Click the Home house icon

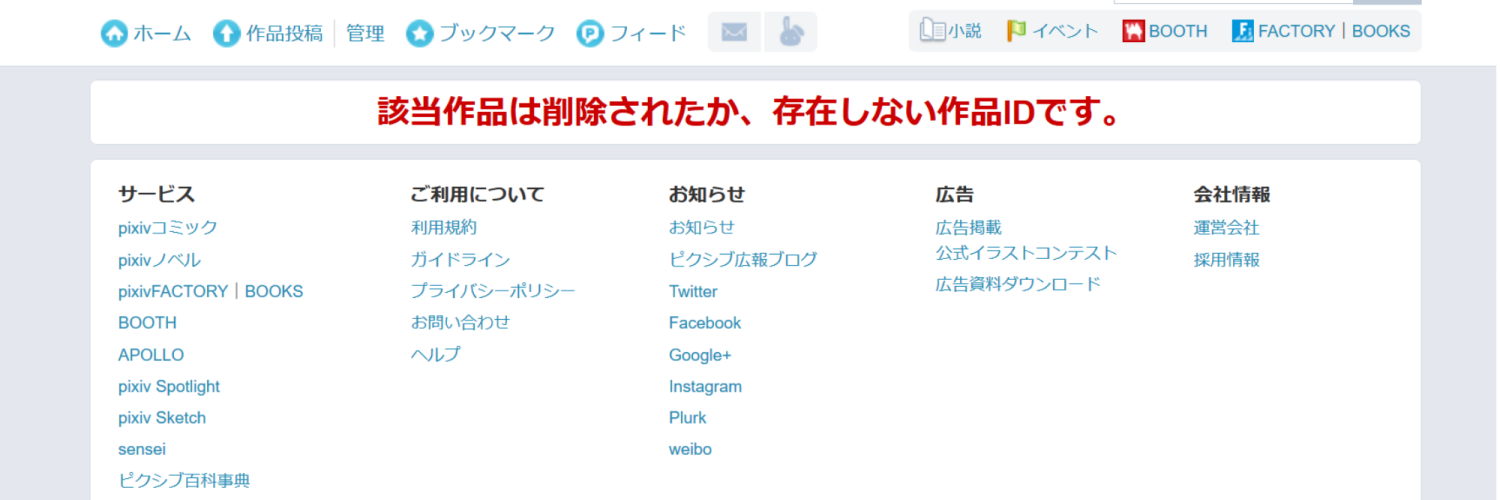pyautogui.click(x=114, y=33)
